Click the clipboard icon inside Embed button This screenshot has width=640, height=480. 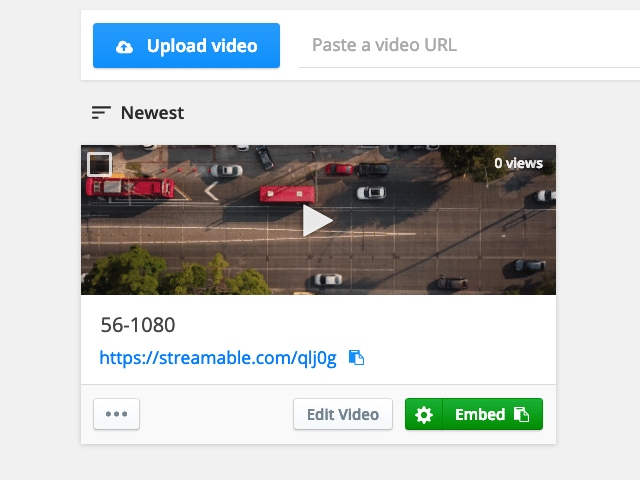pos(521,414)
